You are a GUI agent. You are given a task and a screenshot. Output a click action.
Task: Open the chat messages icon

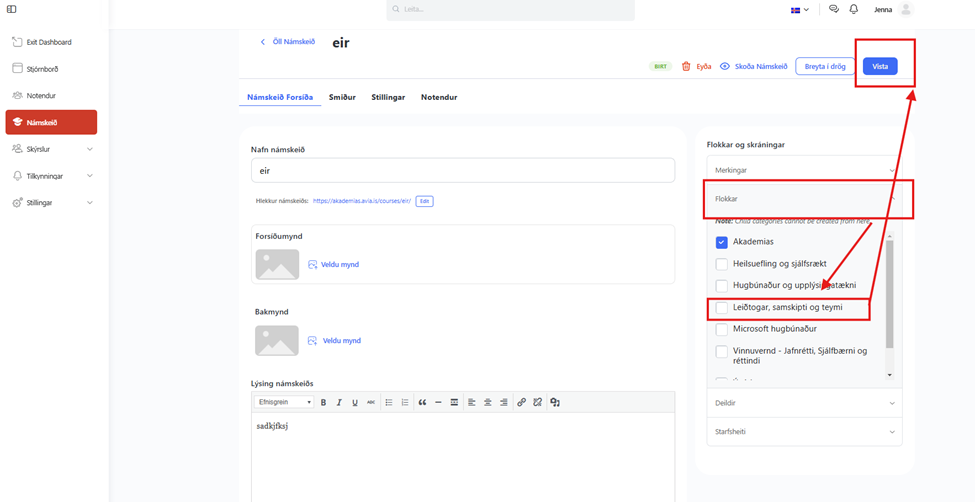click(834, 9)
